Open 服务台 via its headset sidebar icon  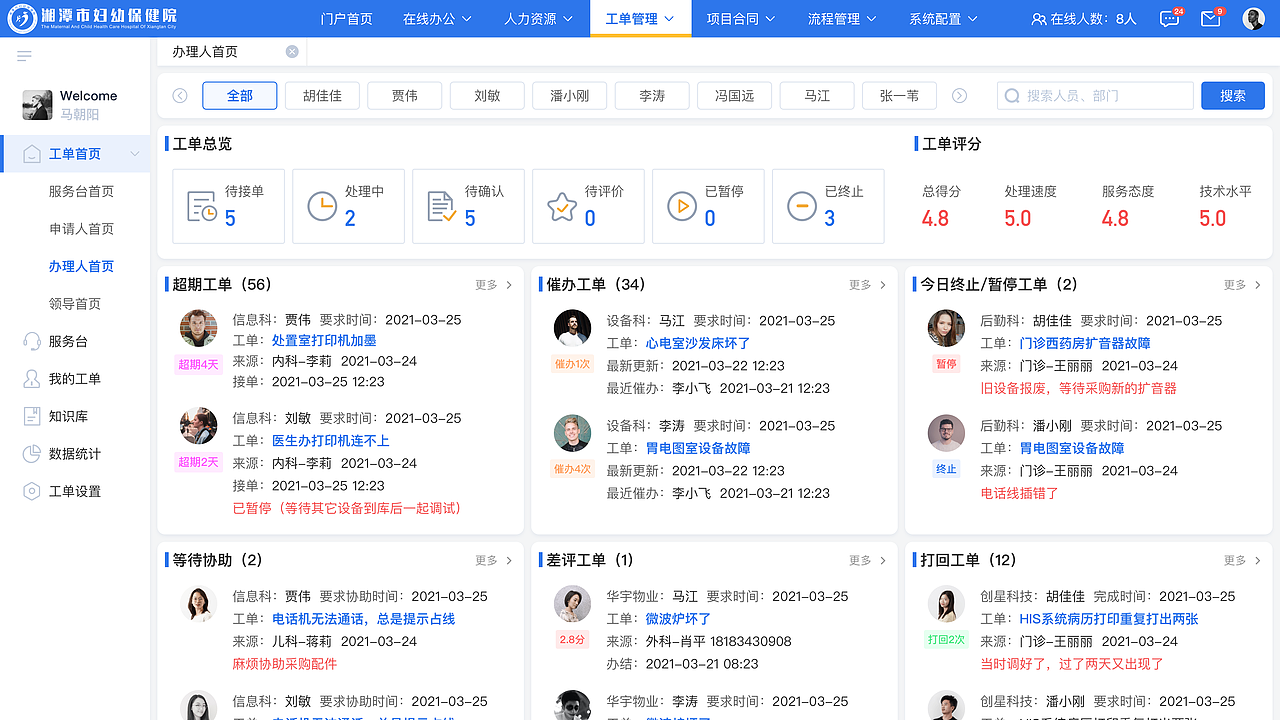[x=32, y=341]
